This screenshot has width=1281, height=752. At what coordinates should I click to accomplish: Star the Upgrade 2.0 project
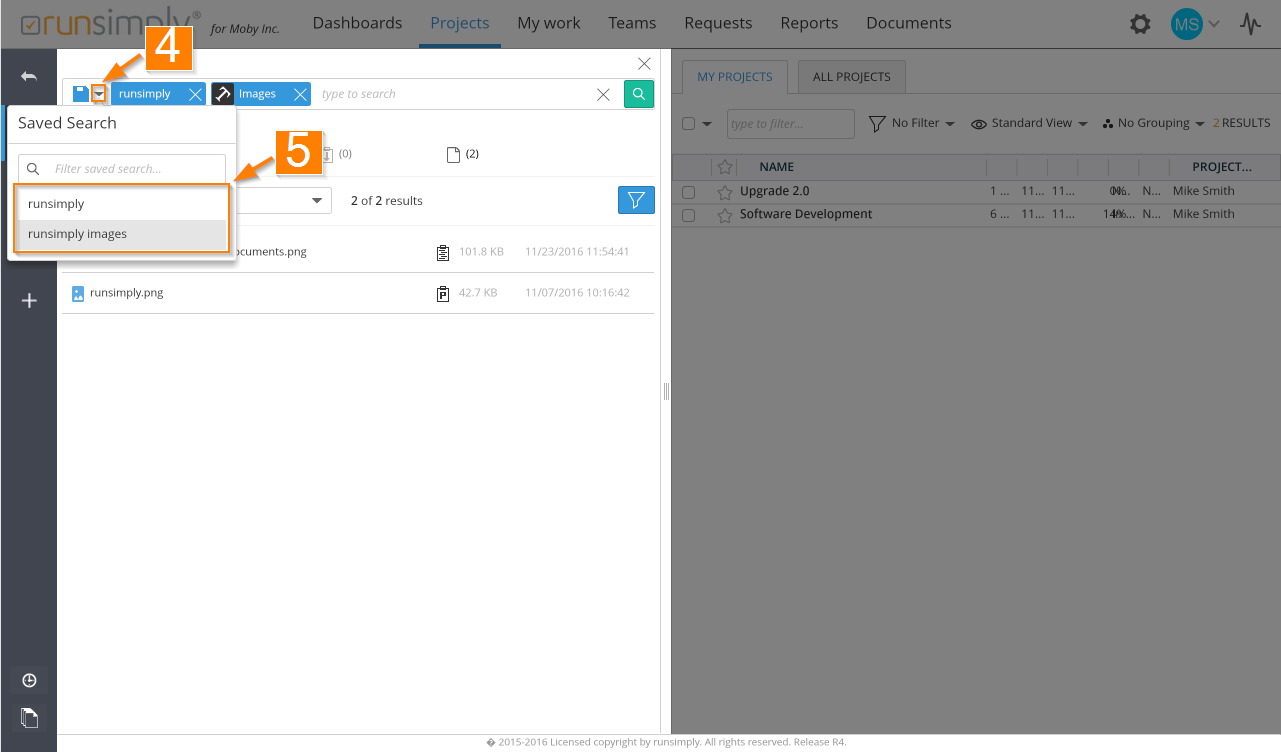[x=725, y=192]
